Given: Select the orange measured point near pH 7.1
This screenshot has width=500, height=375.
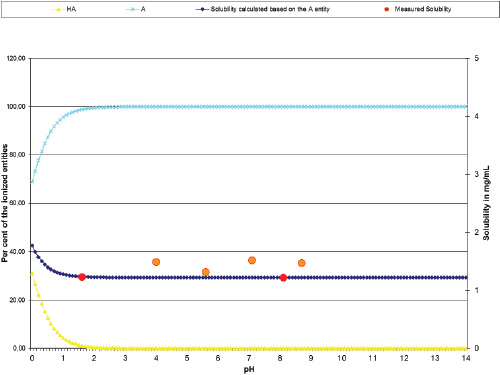Looking at the screenshot, I should [x=252, y=260].
